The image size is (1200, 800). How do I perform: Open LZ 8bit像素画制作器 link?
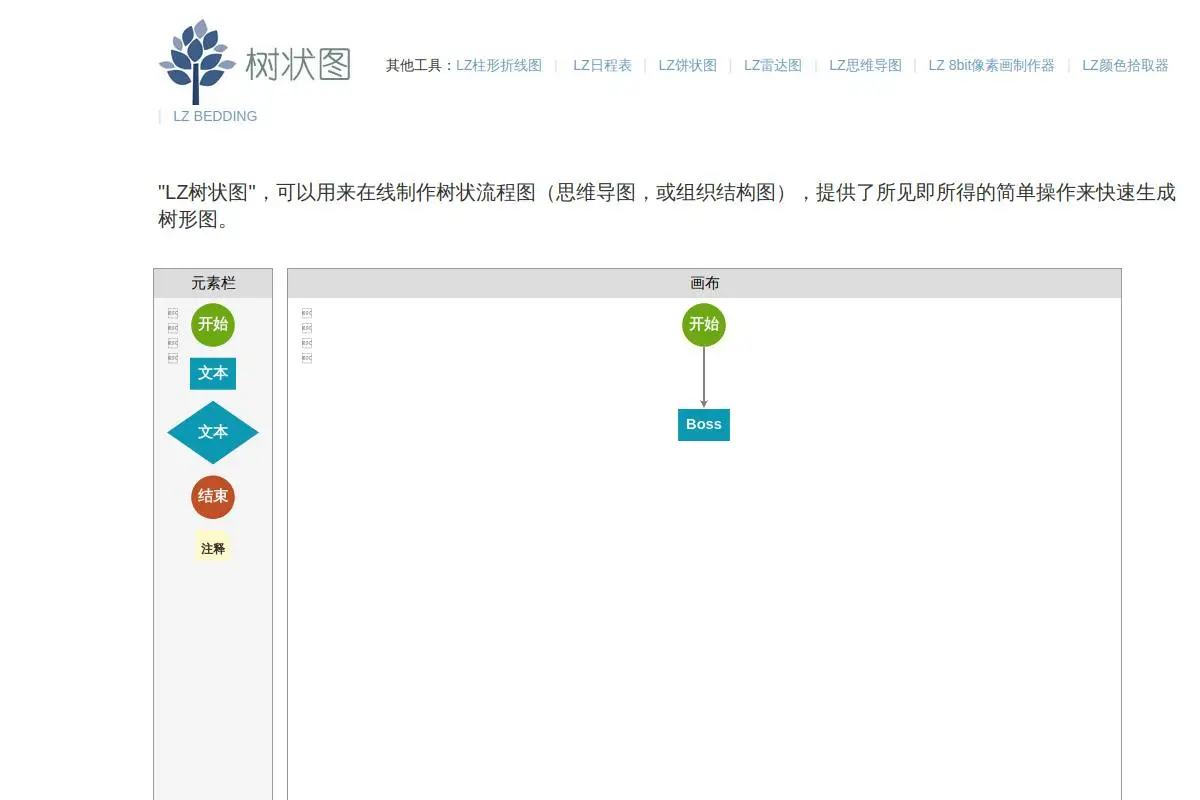[991, 65]
